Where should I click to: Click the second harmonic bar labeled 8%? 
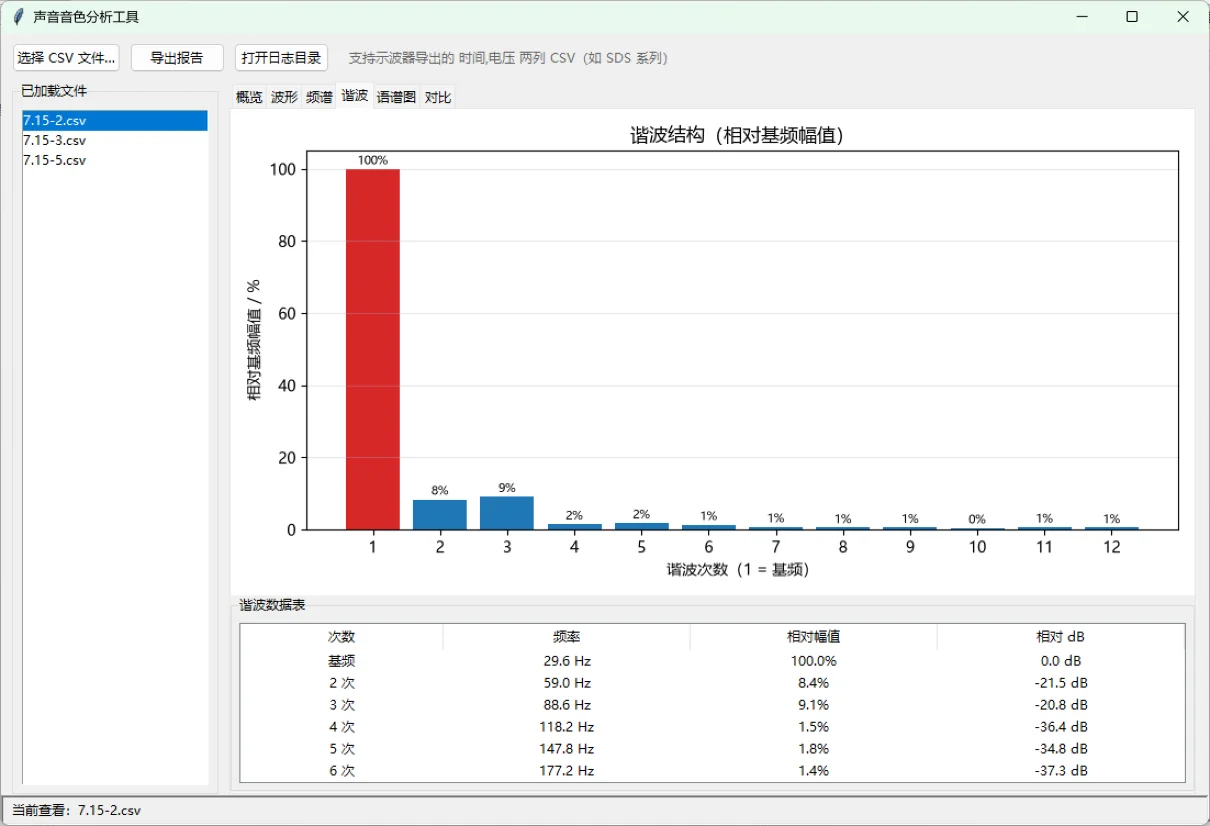click(x=440, y=515)
